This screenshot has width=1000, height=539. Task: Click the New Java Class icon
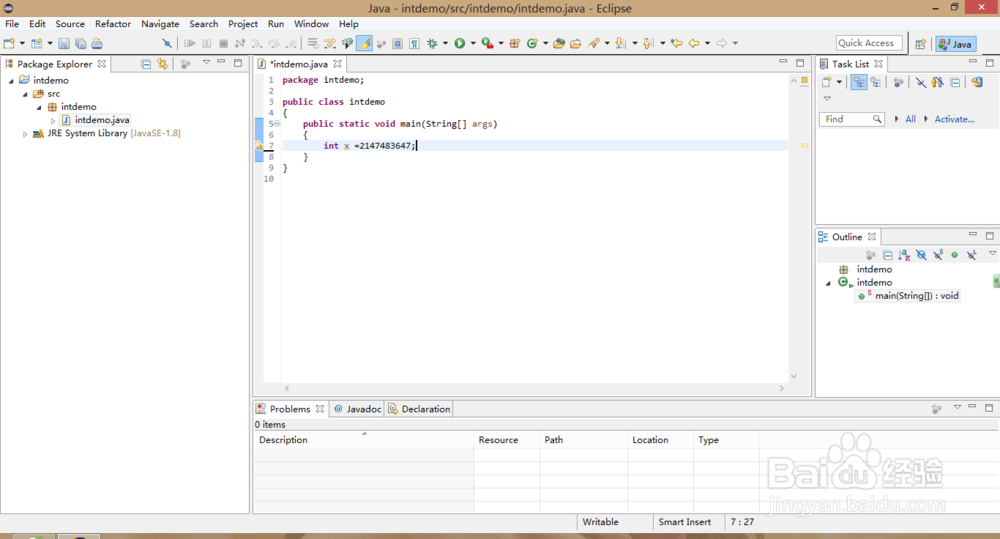[532, 43]
